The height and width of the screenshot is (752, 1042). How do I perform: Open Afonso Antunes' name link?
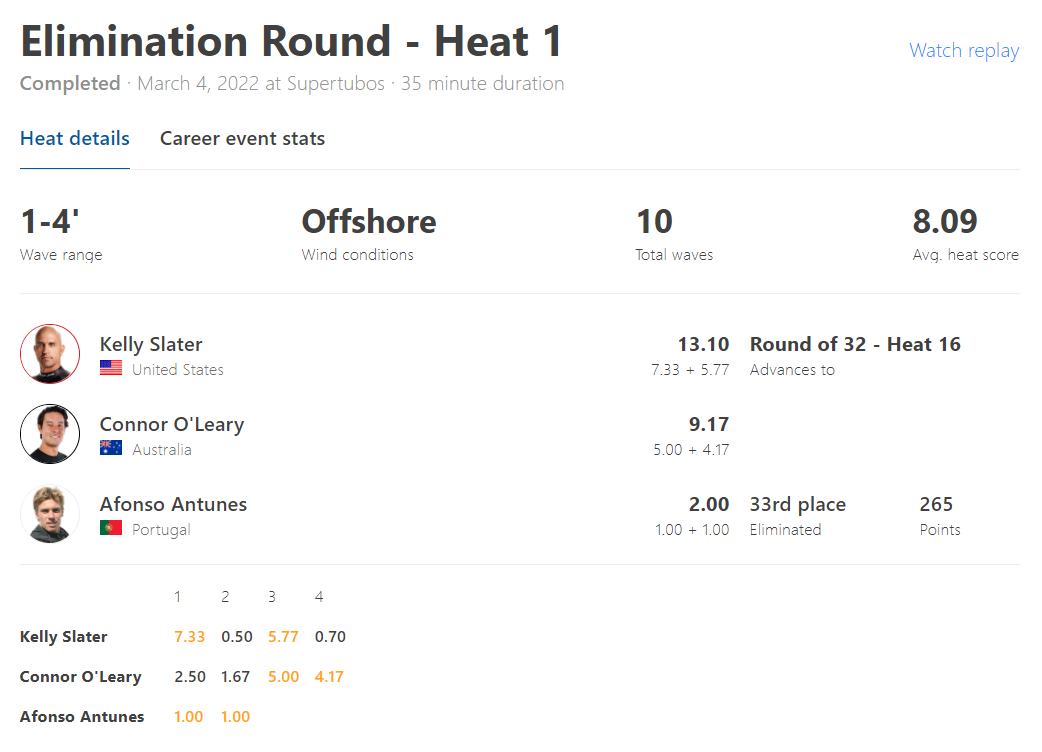(x=173, y=504)
